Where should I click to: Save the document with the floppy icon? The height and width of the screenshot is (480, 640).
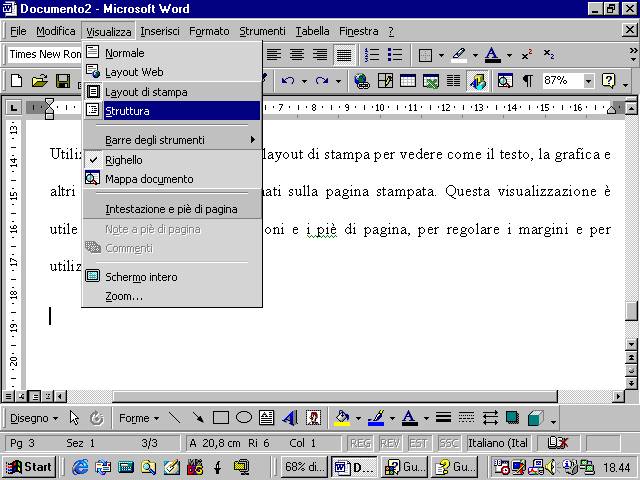click(63, 81)
